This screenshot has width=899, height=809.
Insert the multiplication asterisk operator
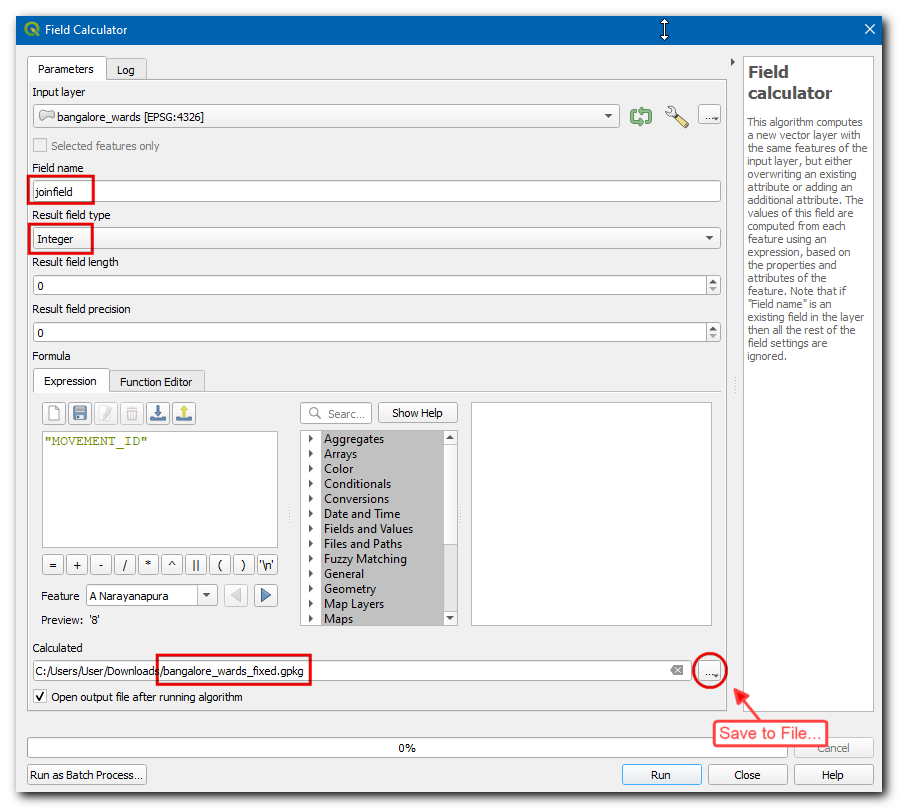pos(148,565)
